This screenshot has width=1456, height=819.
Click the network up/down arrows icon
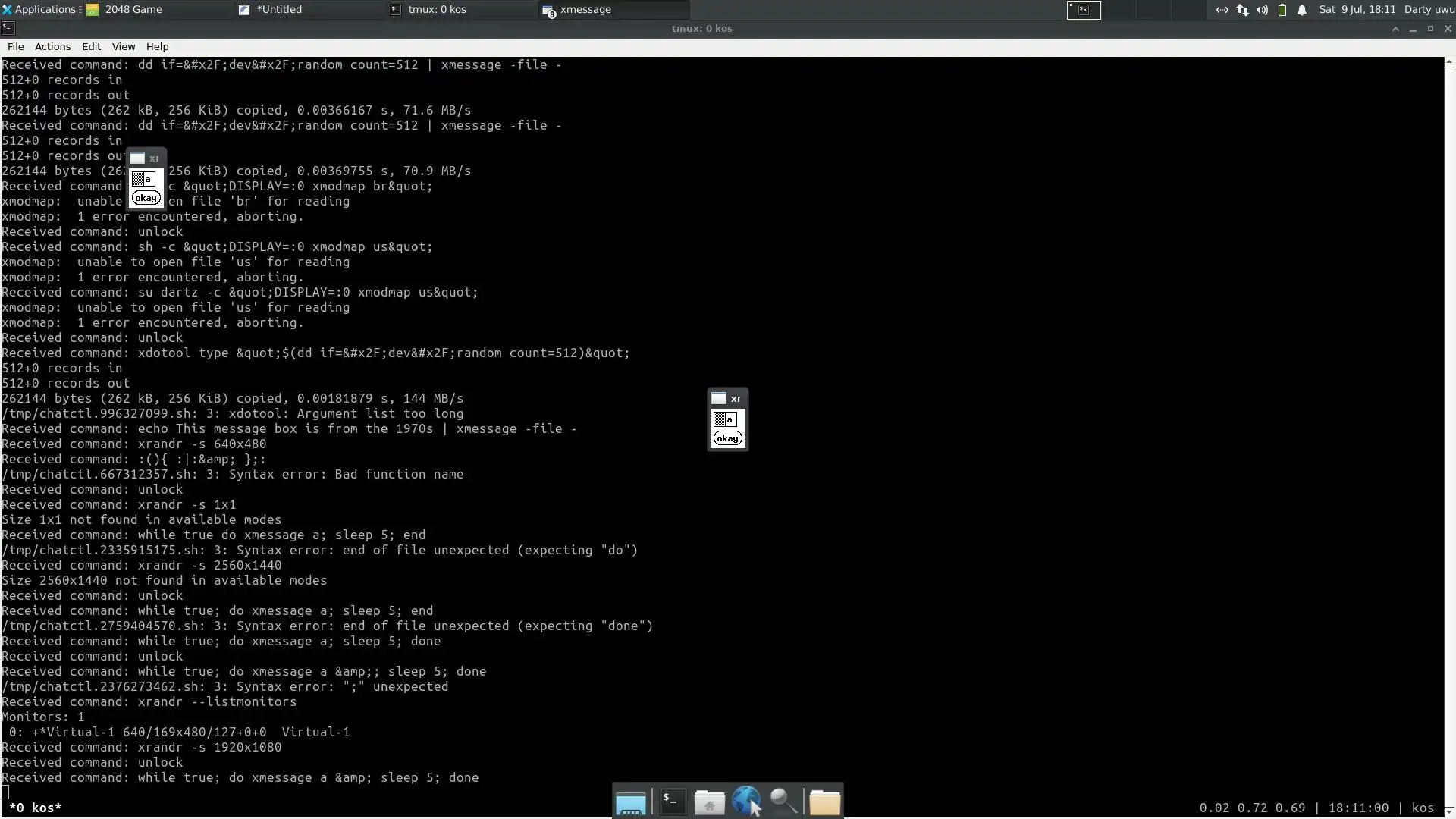[x=1242, y=10]
